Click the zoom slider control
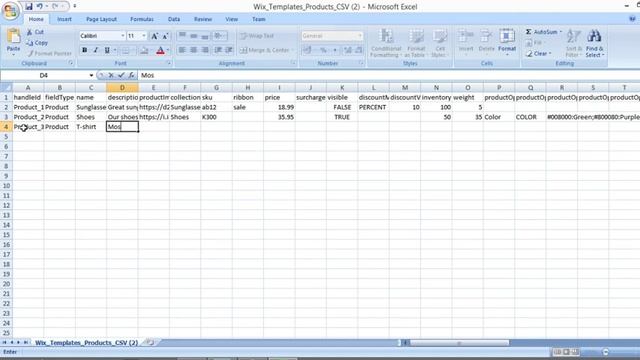The height and width of the screenshot is (360, 640). pyautogui.click(x=606, y=352)
